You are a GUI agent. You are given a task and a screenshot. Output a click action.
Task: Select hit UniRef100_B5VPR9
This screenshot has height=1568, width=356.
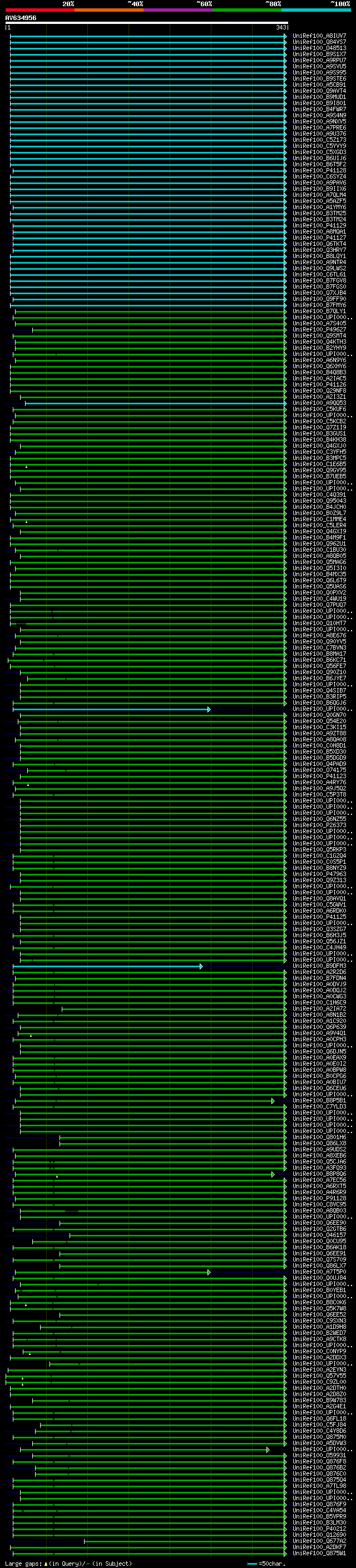click(x=319, y=1516)
